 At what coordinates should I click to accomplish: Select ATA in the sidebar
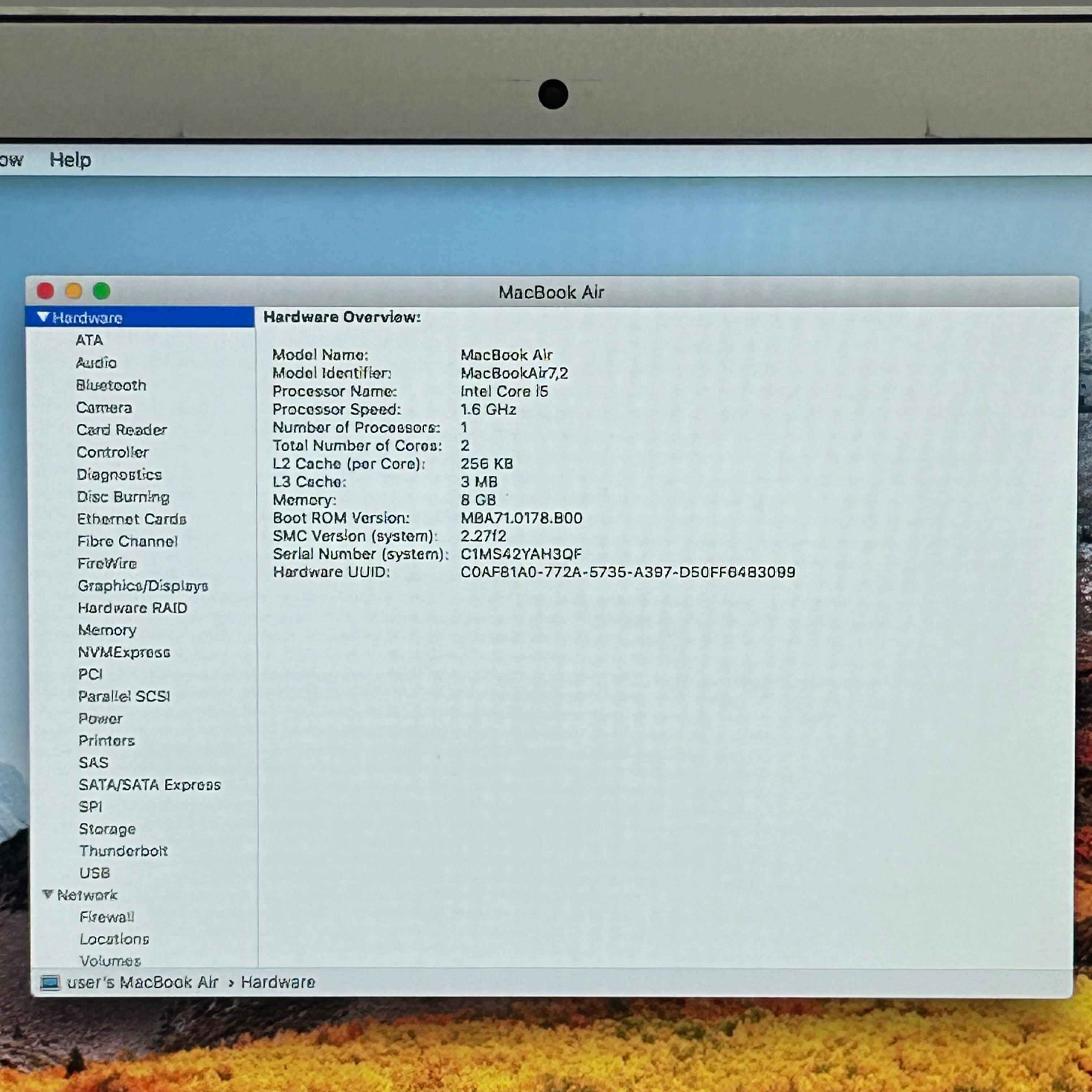(89, 340)
